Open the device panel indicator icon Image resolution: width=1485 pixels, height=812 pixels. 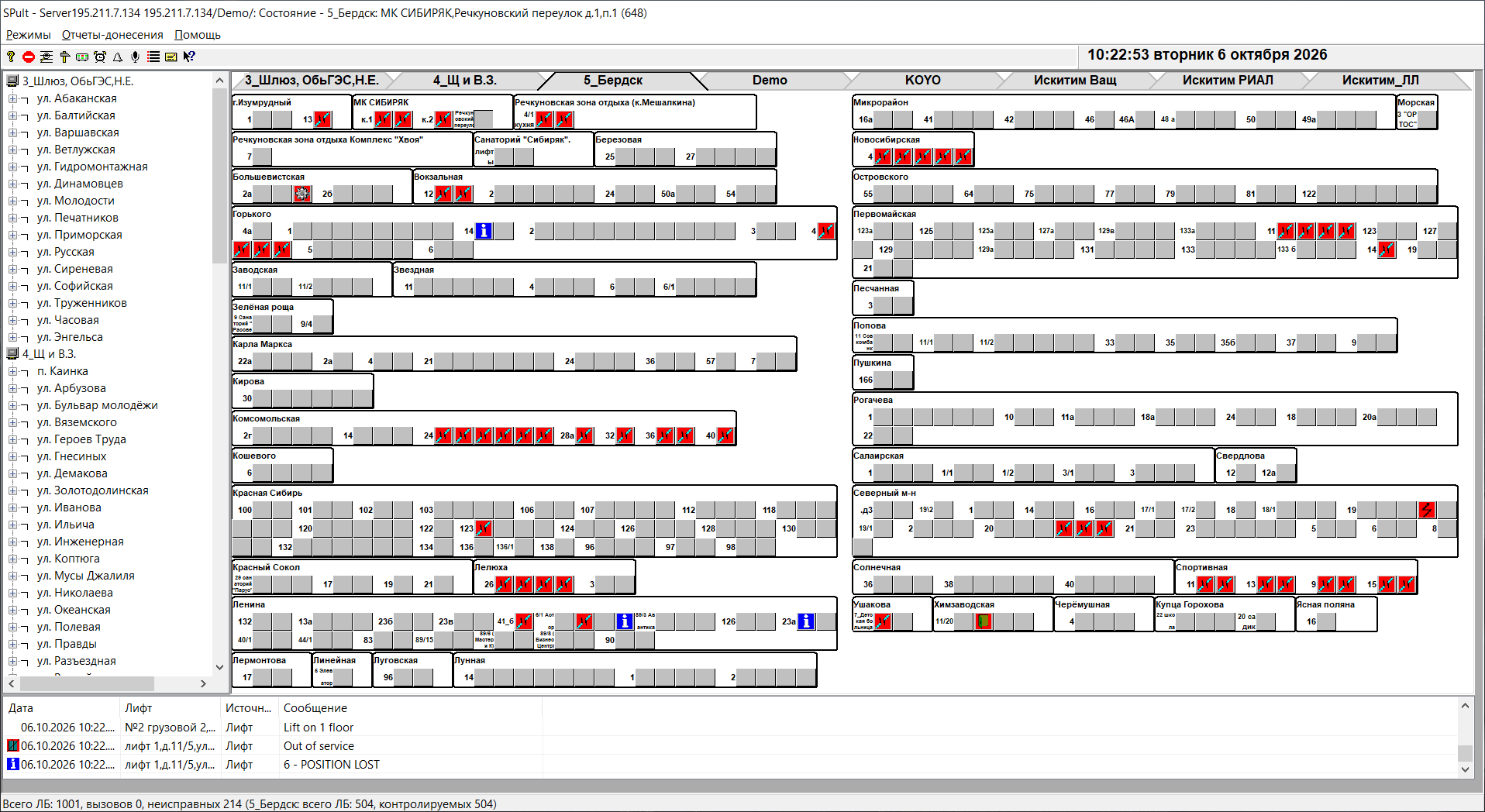tap(82, 57)
